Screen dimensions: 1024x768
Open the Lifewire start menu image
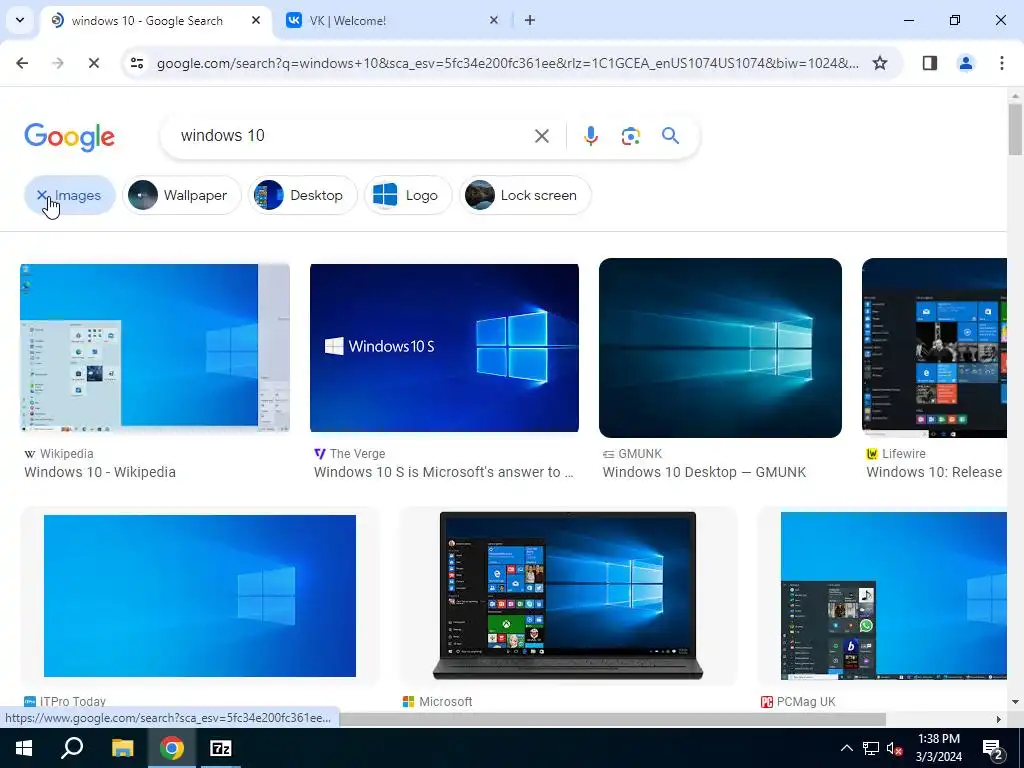935,347
